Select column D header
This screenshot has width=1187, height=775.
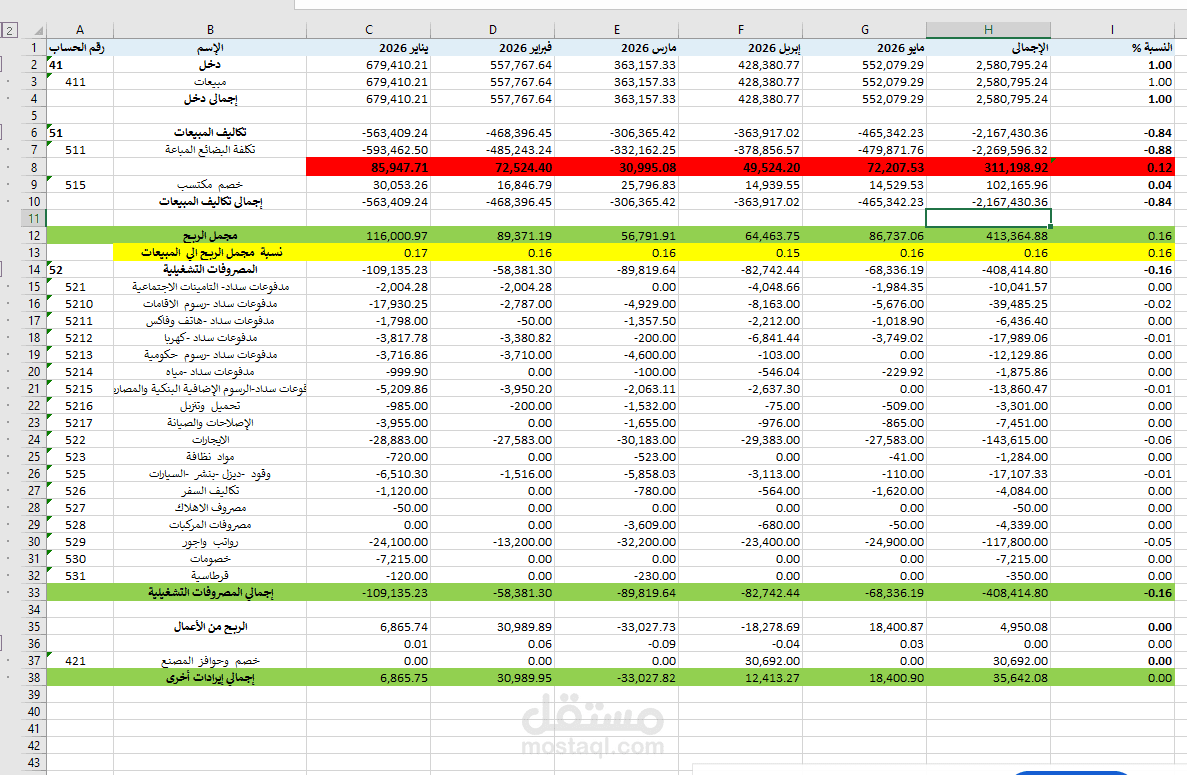tap(493, 30)
